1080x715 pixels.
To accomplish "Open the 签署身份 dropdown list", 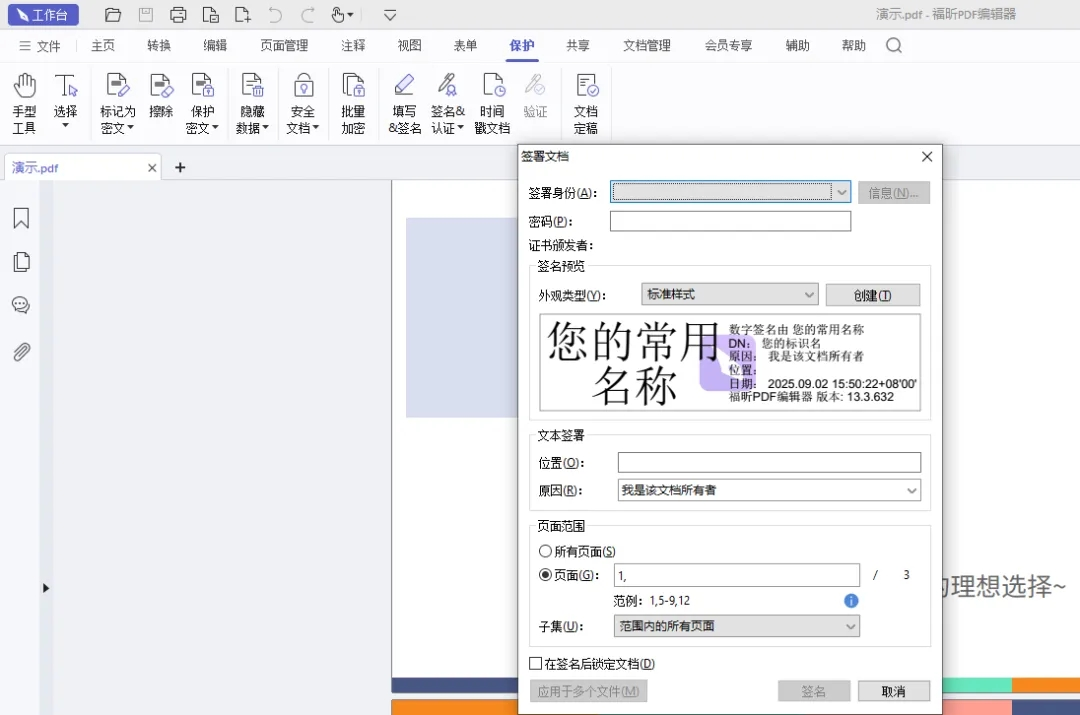I will (842, 191).
